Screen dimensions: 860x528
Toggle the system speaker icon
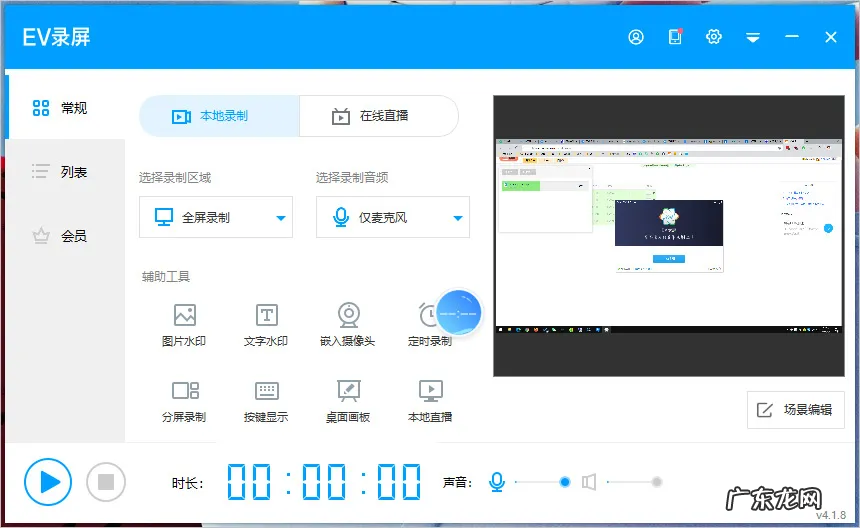tap(589, 482)
